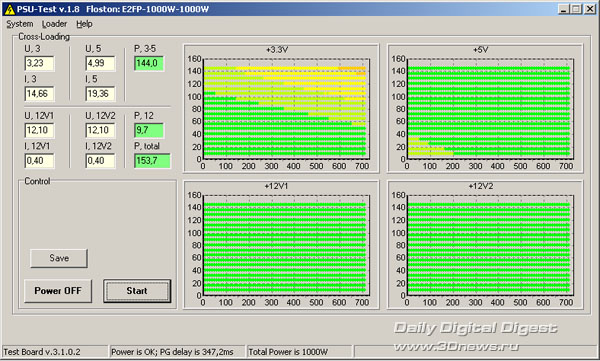Click the 'Control' group label
Screen dimensions: 600x361
coord(37,181)
